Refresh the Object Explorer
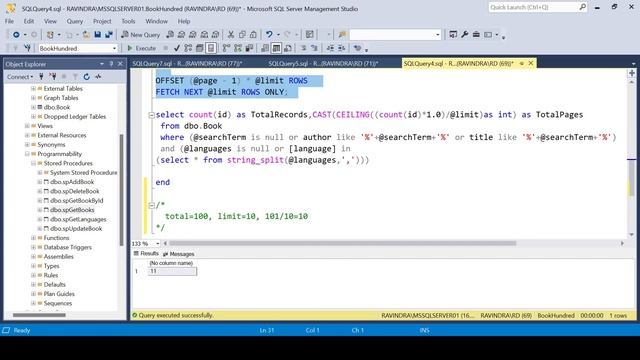 (x=87, y=77)
